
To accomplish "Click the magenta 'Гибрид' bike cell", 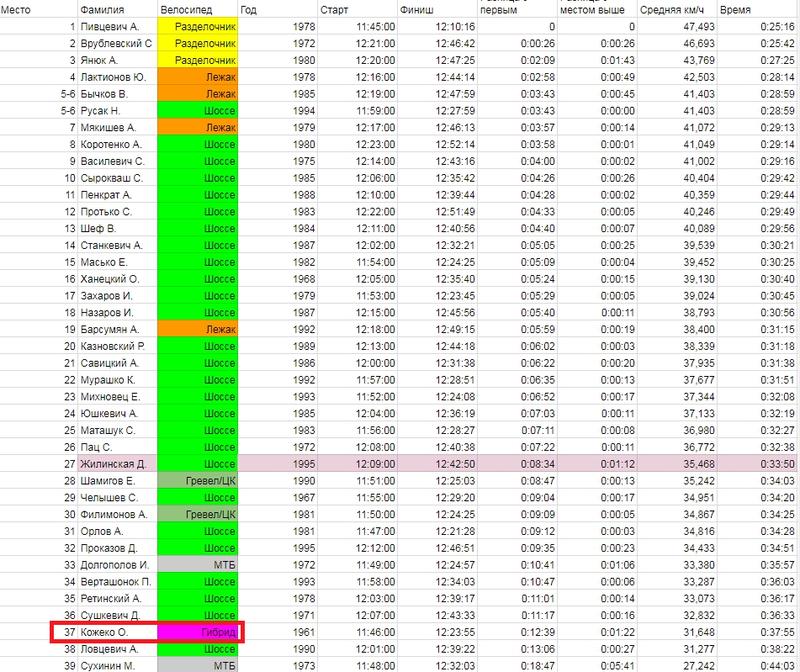I will point(198,633).
